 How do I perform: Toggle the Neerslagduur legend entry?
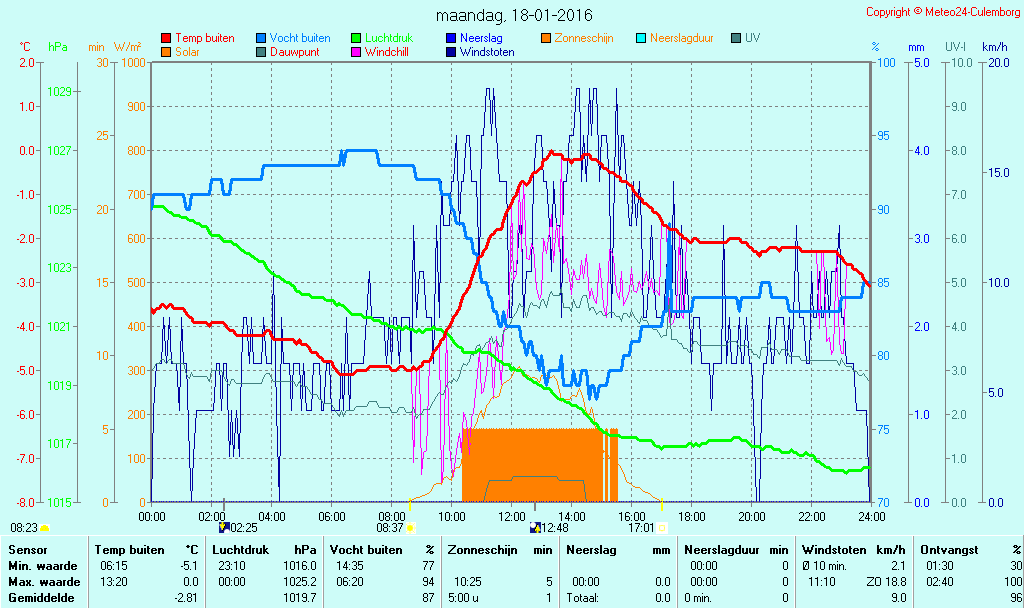pos(675,39)
